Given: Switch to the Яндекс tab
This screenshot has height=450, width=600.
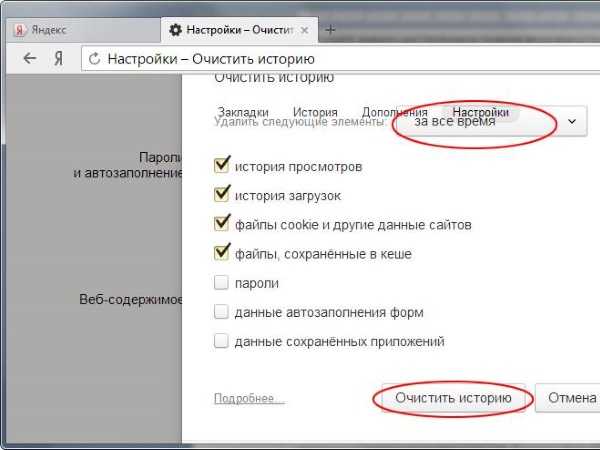Looking at the screenshot, I should 83,30.
